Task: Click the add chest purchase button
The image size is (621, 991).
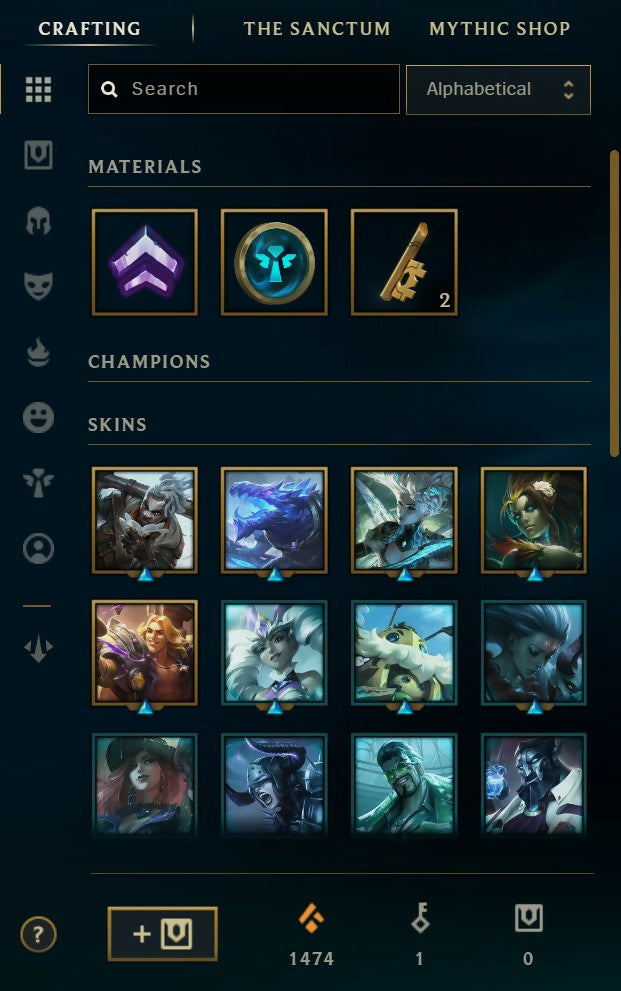Action: point(162,934)
